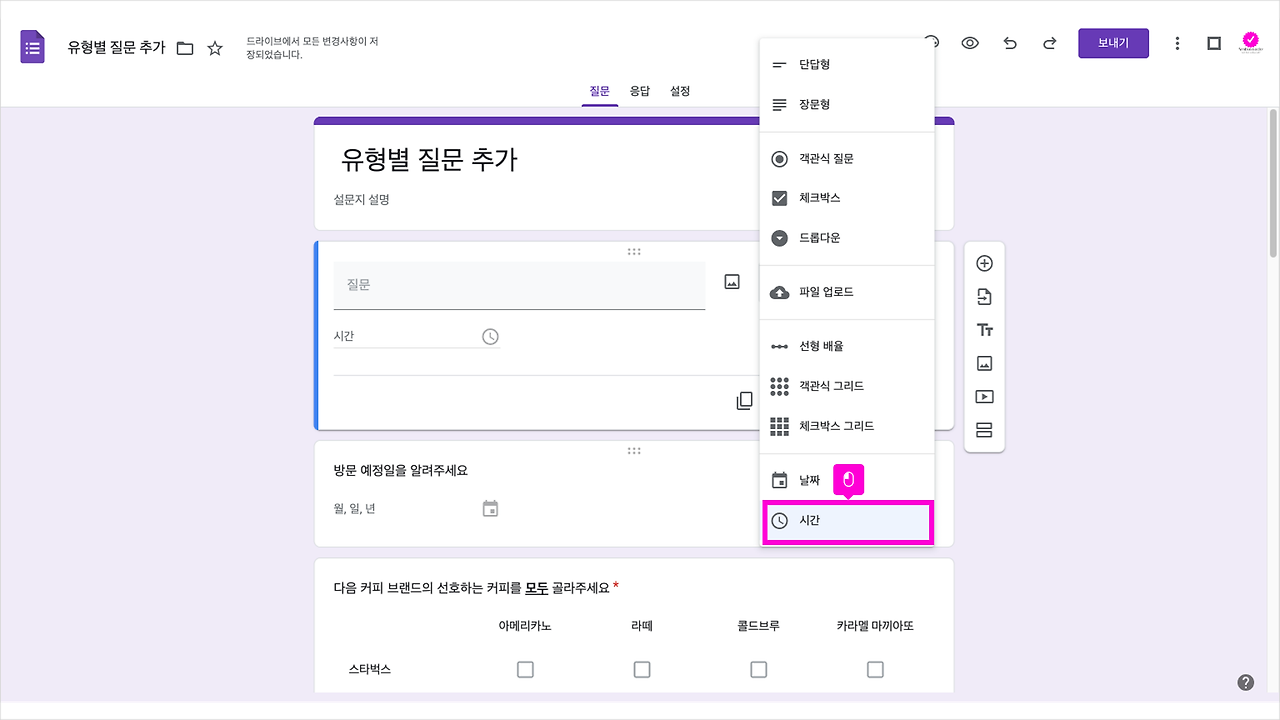Switch to the 응답 tab
1280x720 pixels.
pyautogui.click(x=639, y=91)
